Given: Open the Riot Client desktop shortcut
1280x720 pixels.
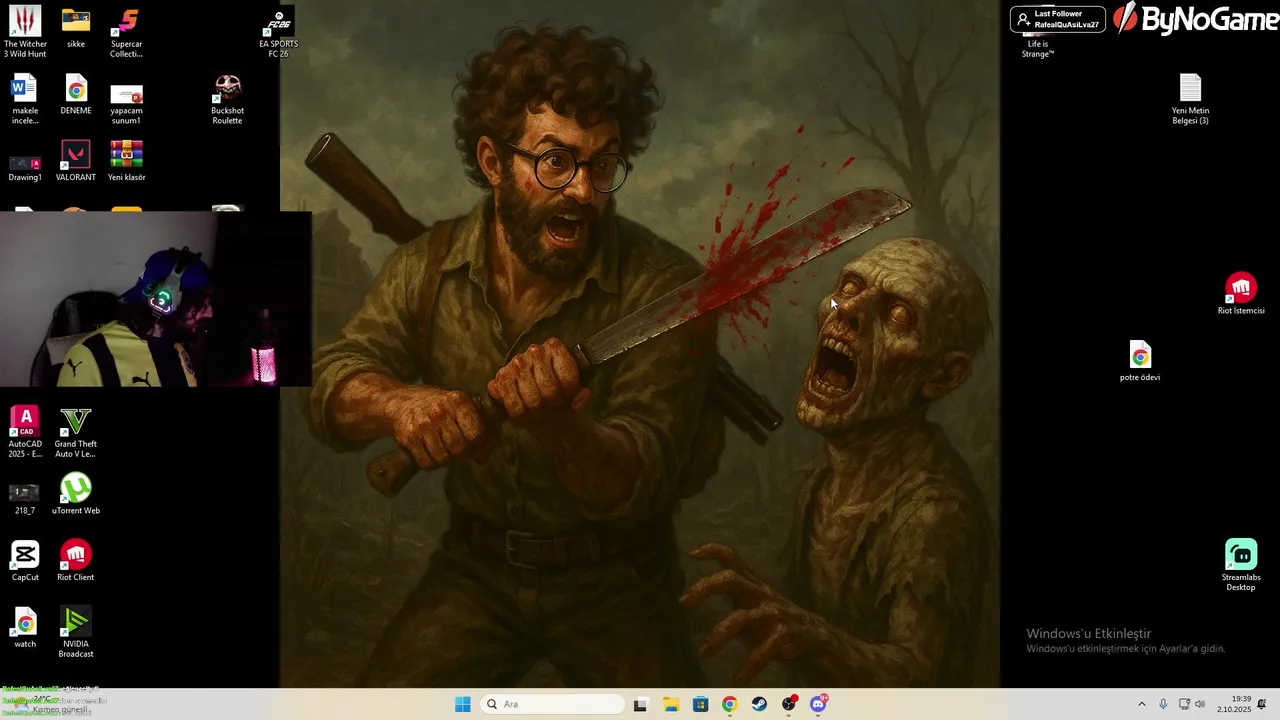Looking at the screenshot, I should click(76, 561).
